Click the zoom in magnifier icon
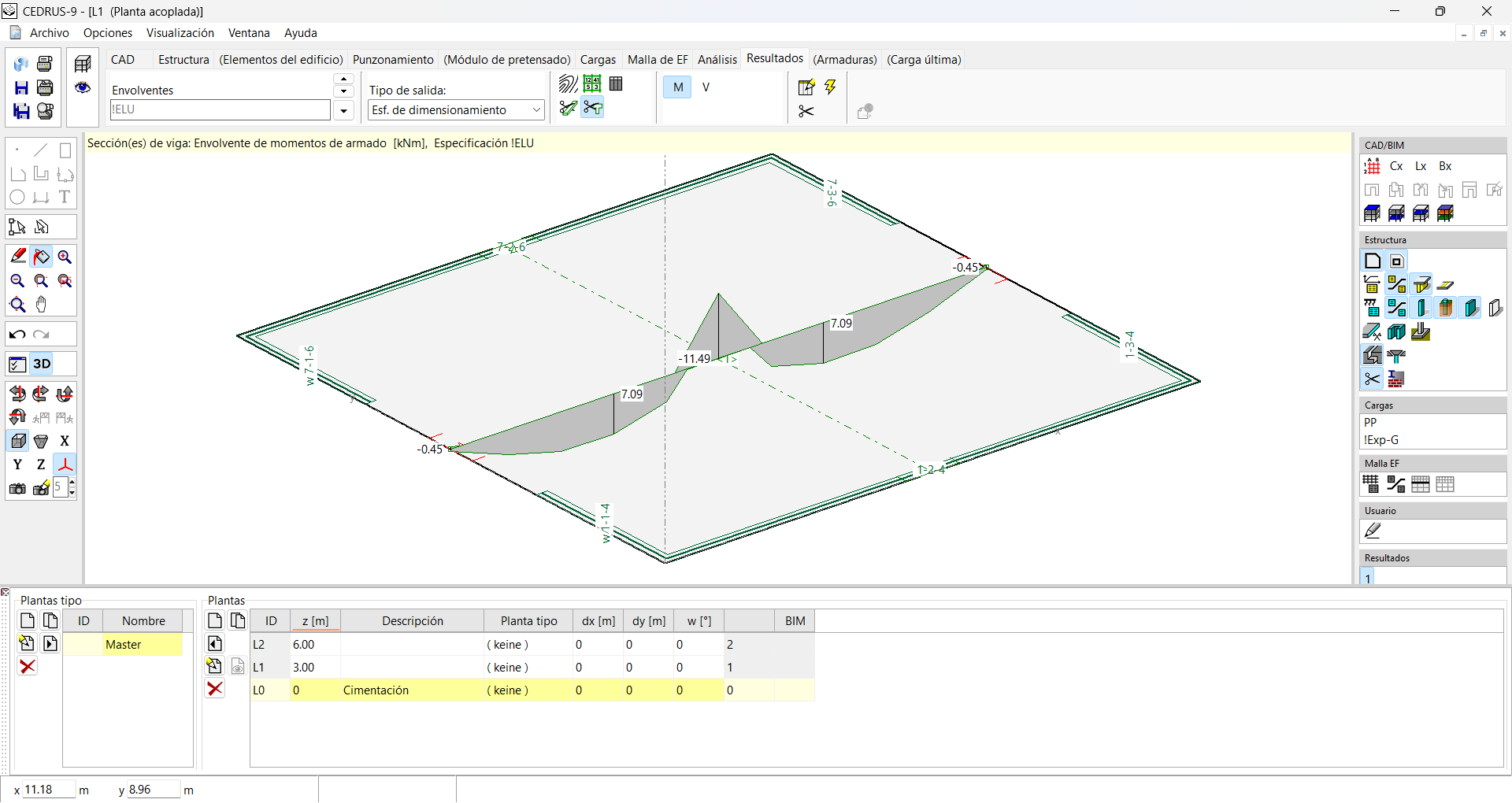1512x803 pixels. (x=65, y=257)
